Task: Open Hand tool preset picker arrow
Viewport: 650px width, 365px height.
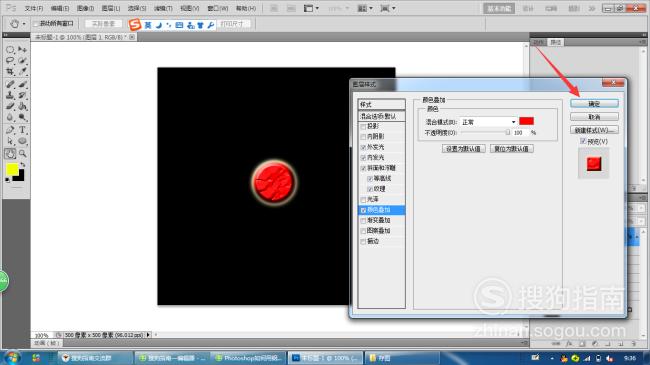Action: click(24, 24)
